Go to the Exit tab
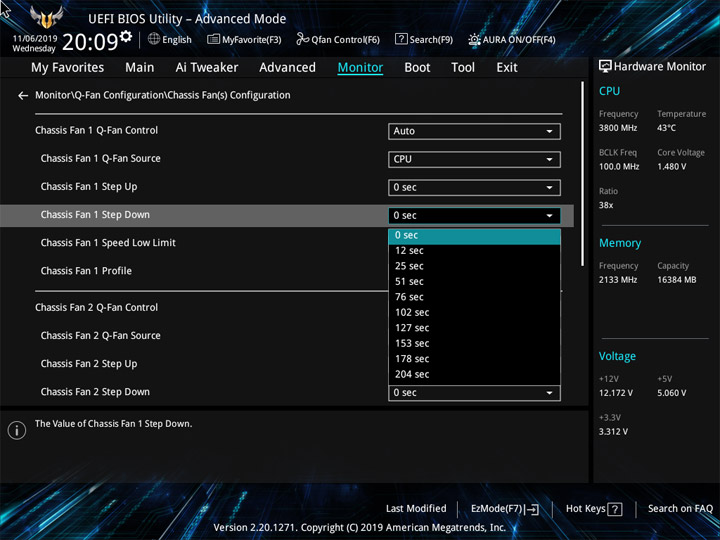This screenshot has width=720, height=540. (x=507, y=68)
